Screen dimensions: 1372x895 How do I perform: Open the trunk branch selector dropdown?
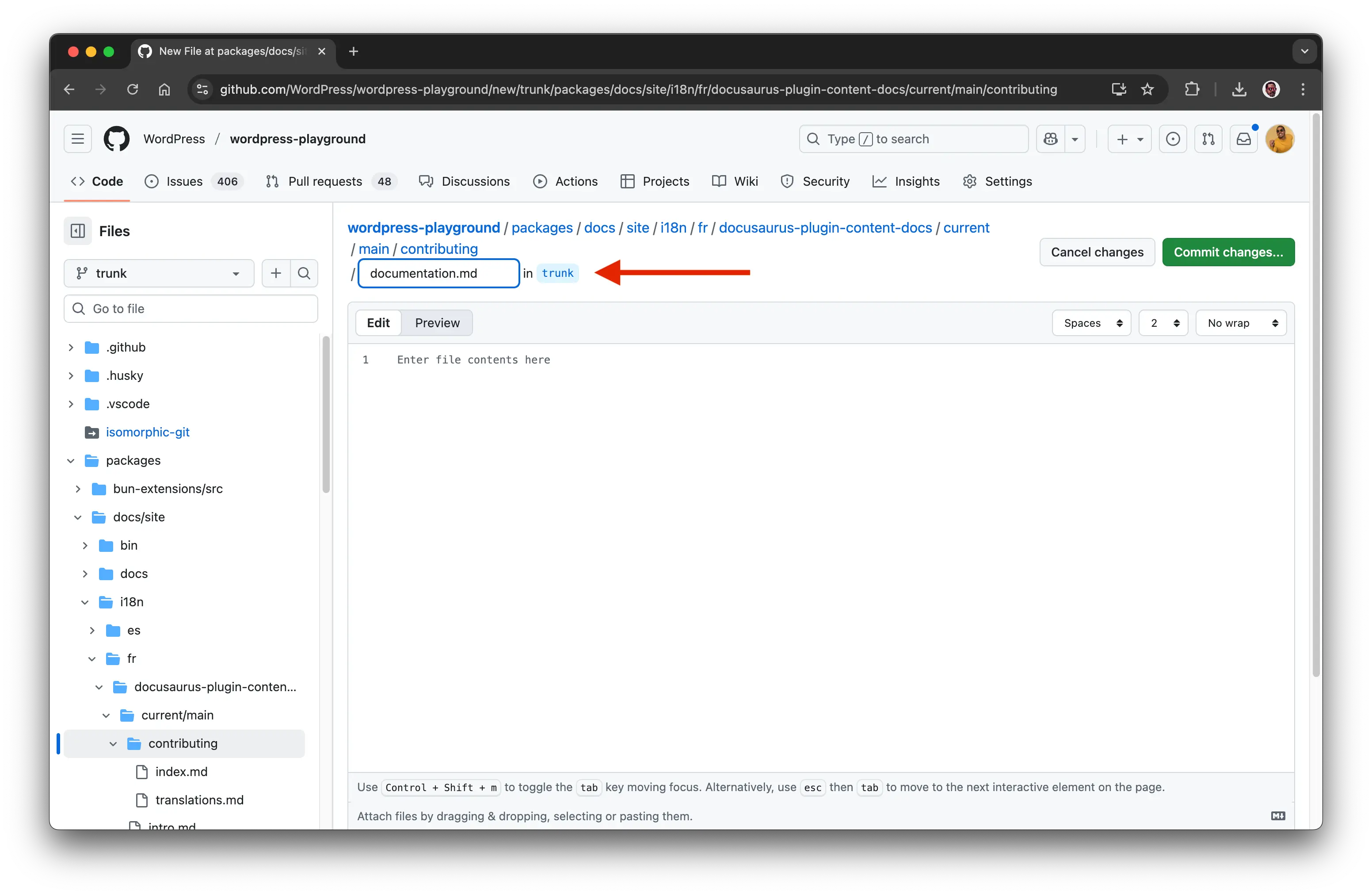(x=159, y=273)
